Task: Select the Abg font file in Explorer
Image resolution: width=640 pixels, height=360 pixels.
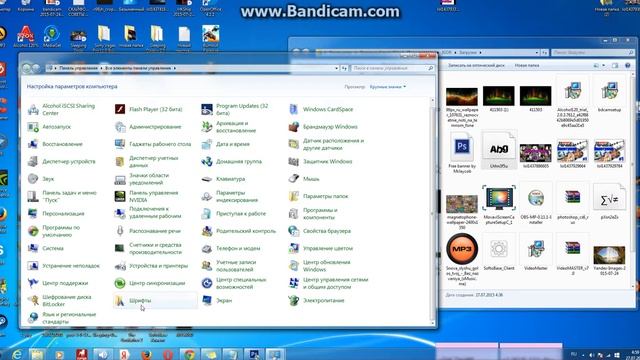Action: [499, 149]
